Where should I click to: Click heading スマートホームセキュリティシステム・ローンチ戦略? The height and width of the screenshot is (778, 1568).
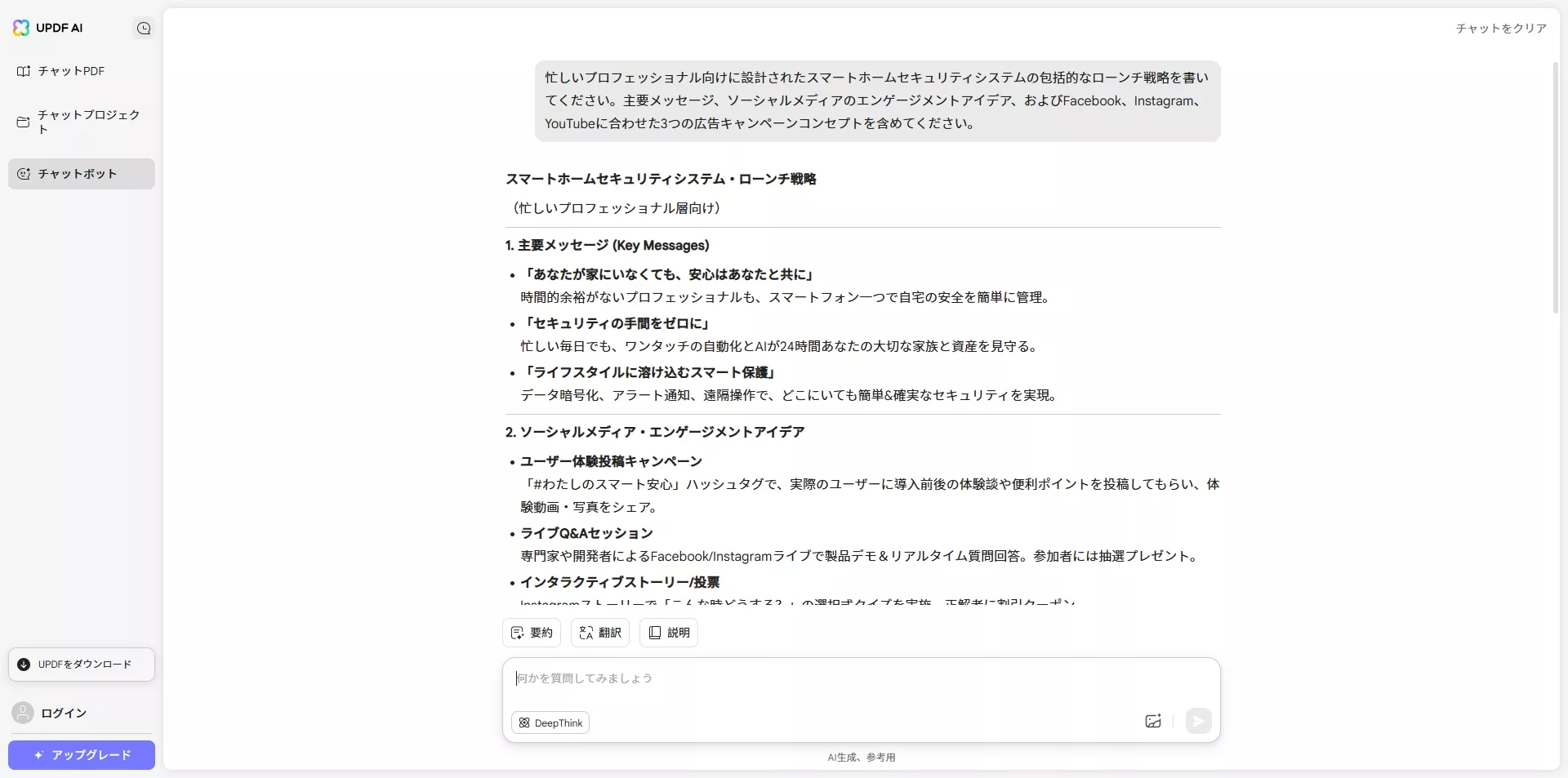pyautogui.click(x=661, y=179)
